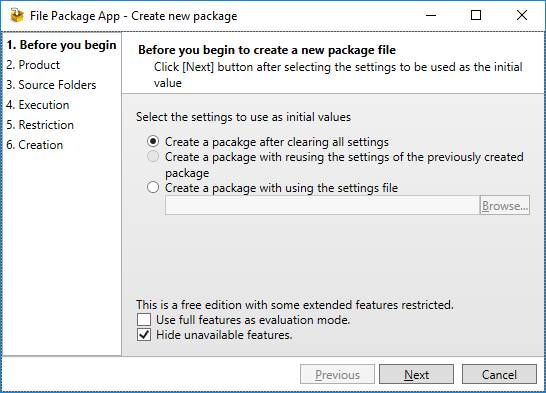Go to the Next wizard step
The width and height of the screenshot is (546, 393).
[x=416, y=374]
